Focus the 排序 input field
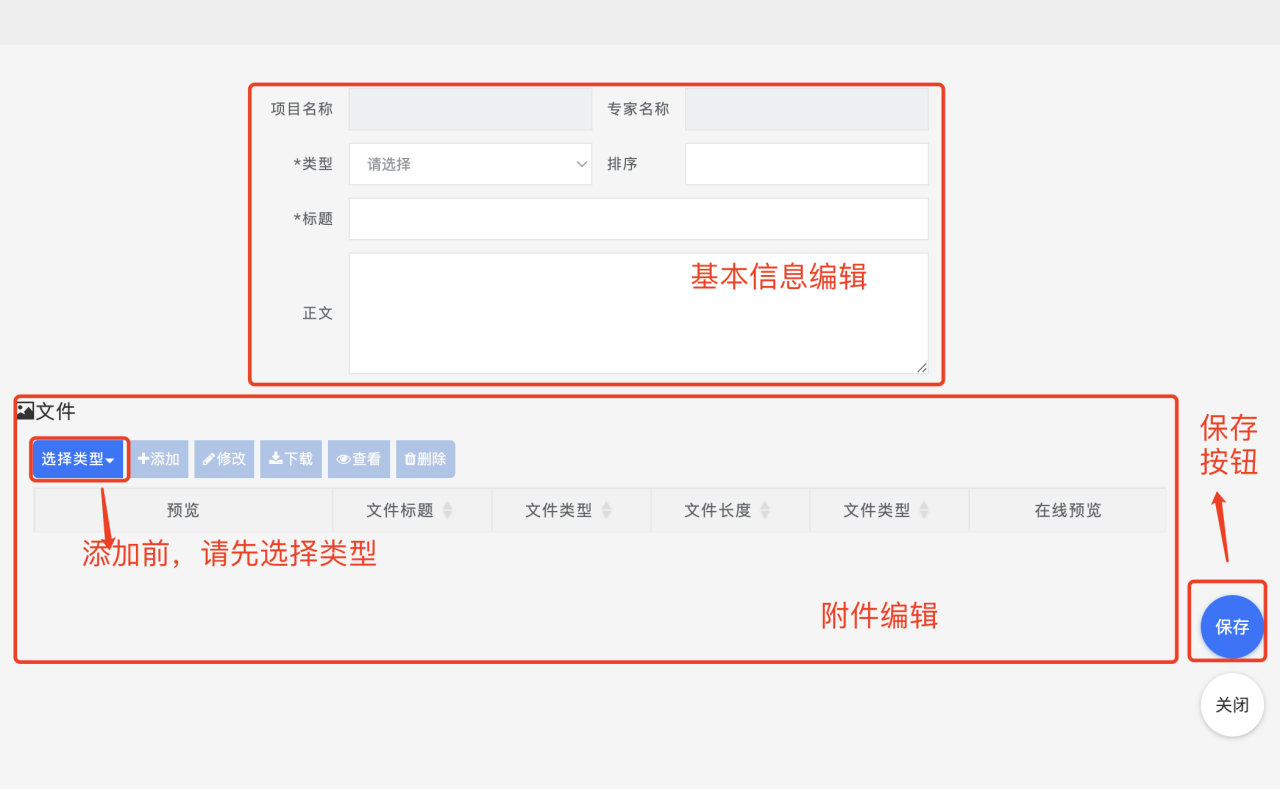This screenshot has width=1280, height=789. pyautogui.click(x=806, y=164)
